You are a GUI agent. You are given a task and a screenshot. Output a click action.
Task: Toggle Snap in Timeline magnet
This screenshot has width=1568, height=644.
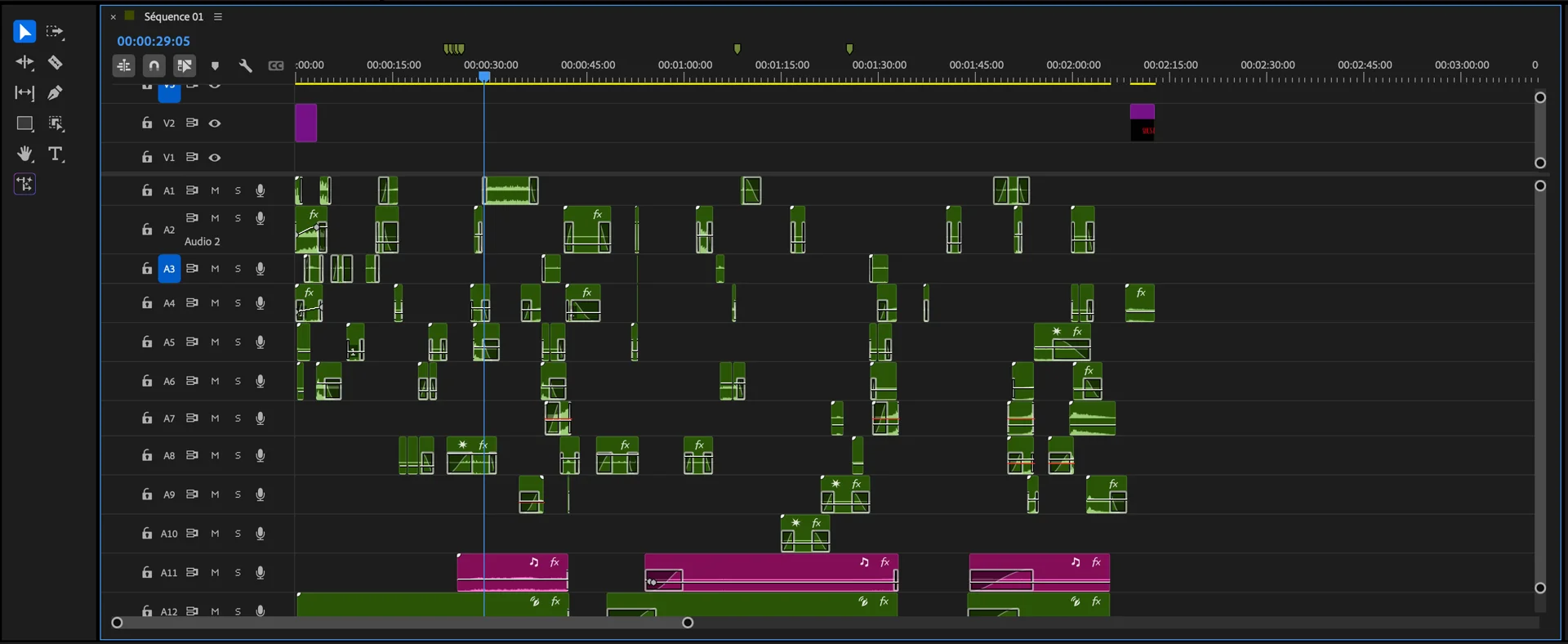154,65
